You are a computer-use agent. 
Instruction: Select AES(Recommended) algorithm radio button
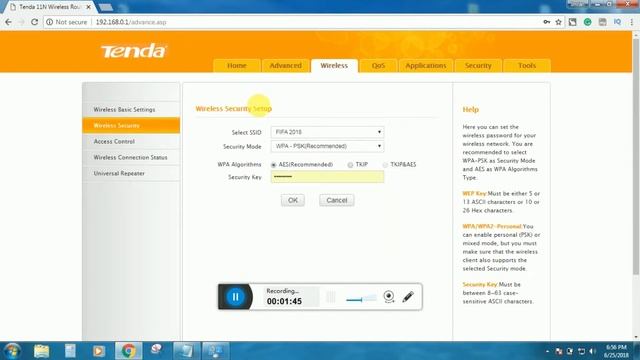click(273, 165)
